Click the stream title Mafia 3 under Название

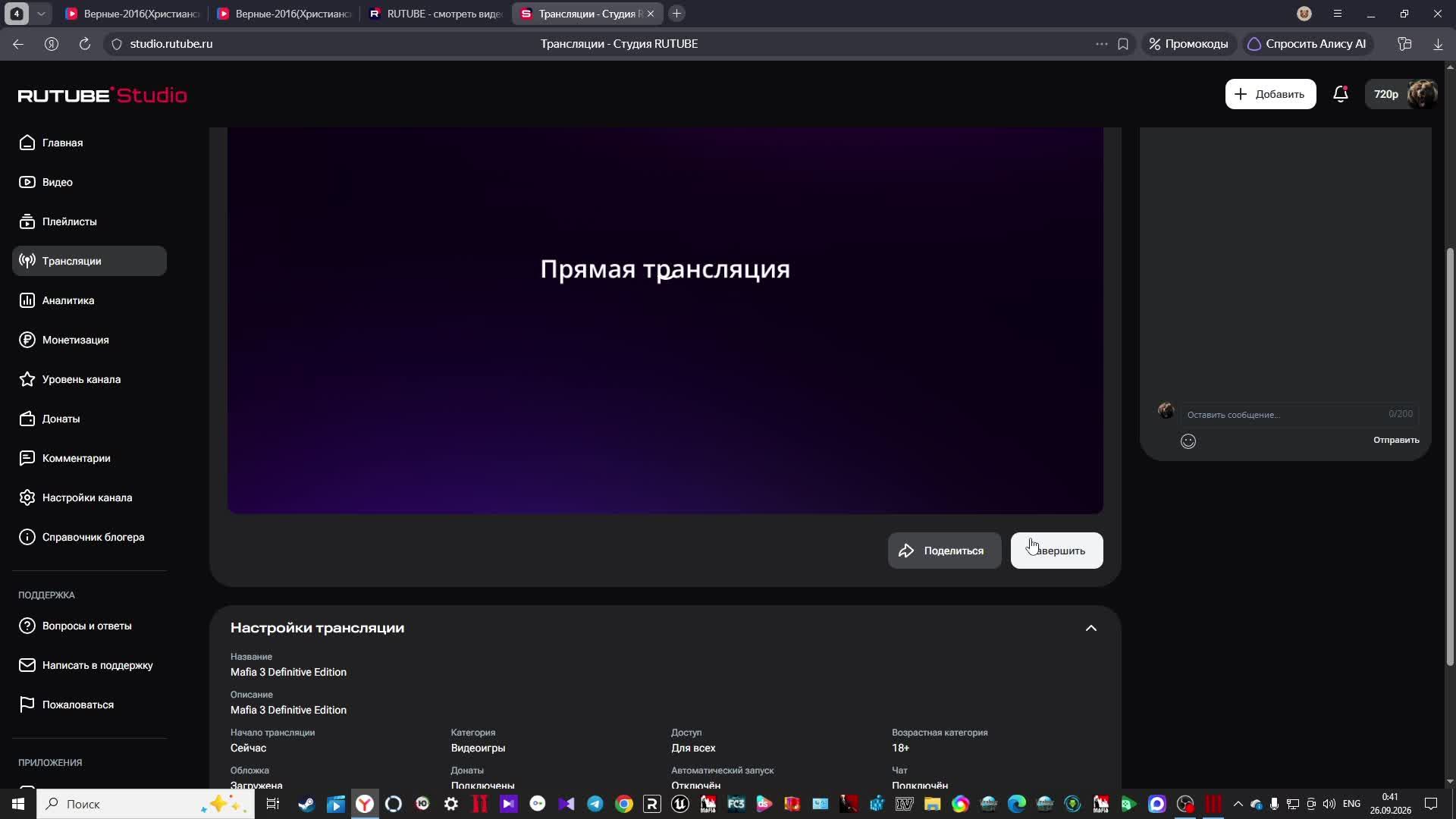pyautogui.click(x=288, y=672)
